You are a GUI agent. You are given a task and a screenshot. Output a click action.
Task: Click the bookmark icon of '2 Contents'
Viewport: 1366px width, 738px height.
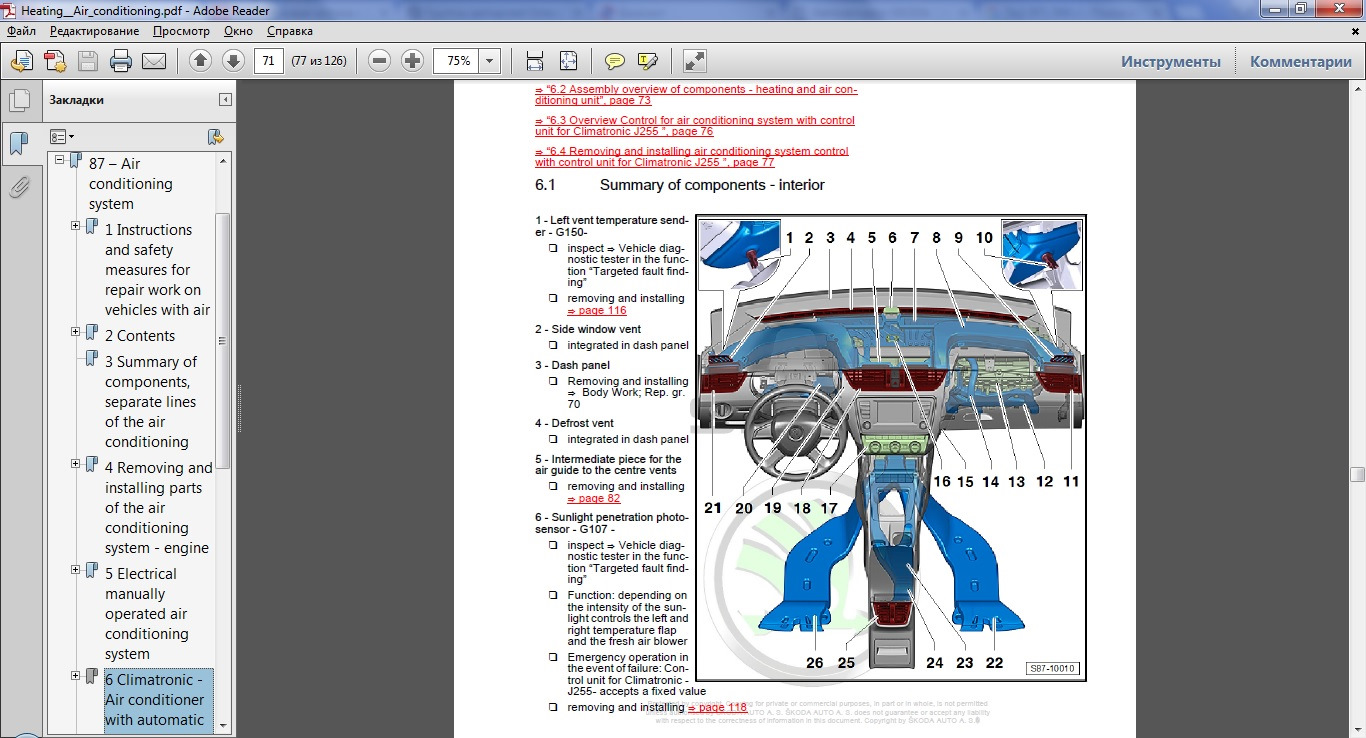(92, 332)
